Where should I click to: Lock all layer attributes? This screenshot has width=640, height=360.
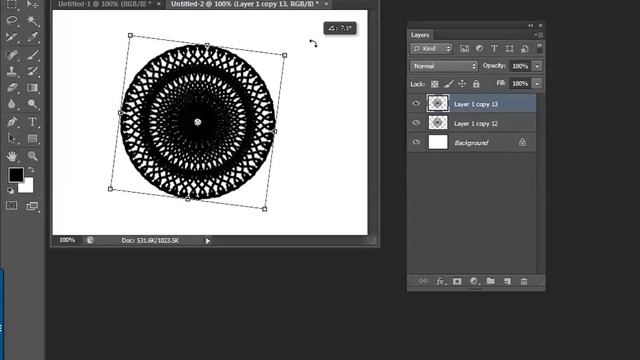(476, 84)
